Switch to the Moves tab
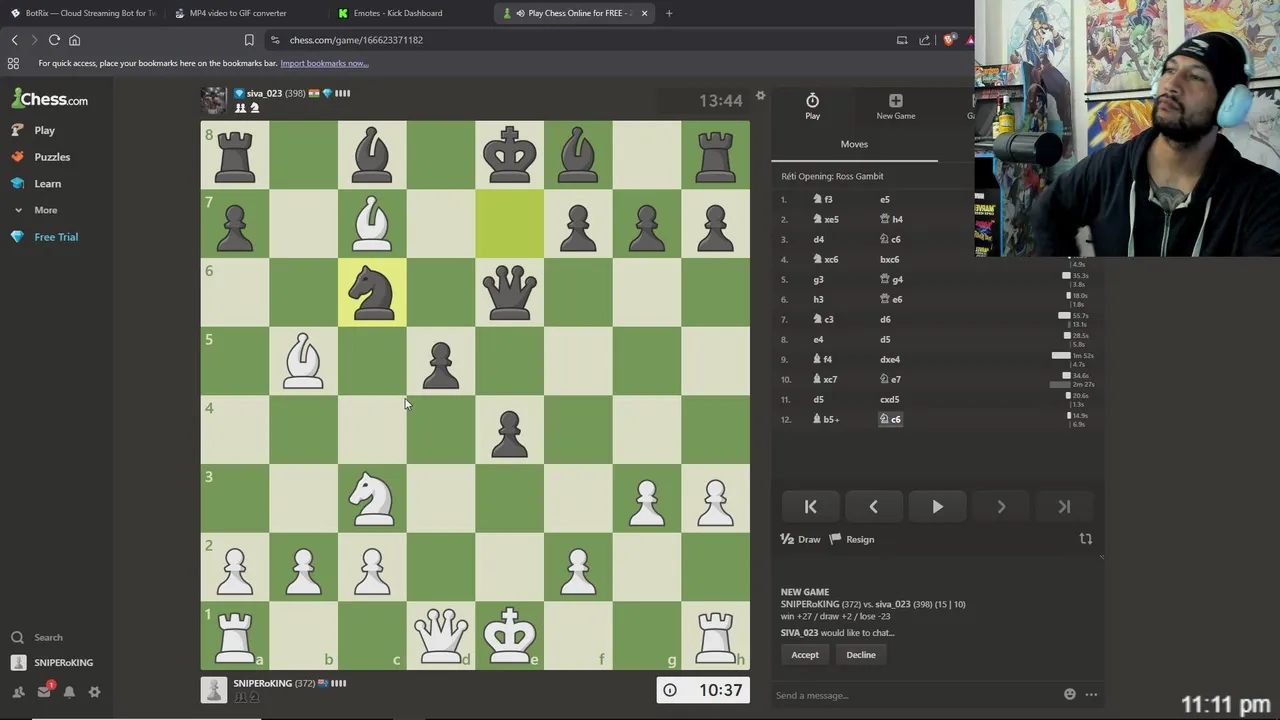Screen dimensions: 1280x720 [854, 144]
